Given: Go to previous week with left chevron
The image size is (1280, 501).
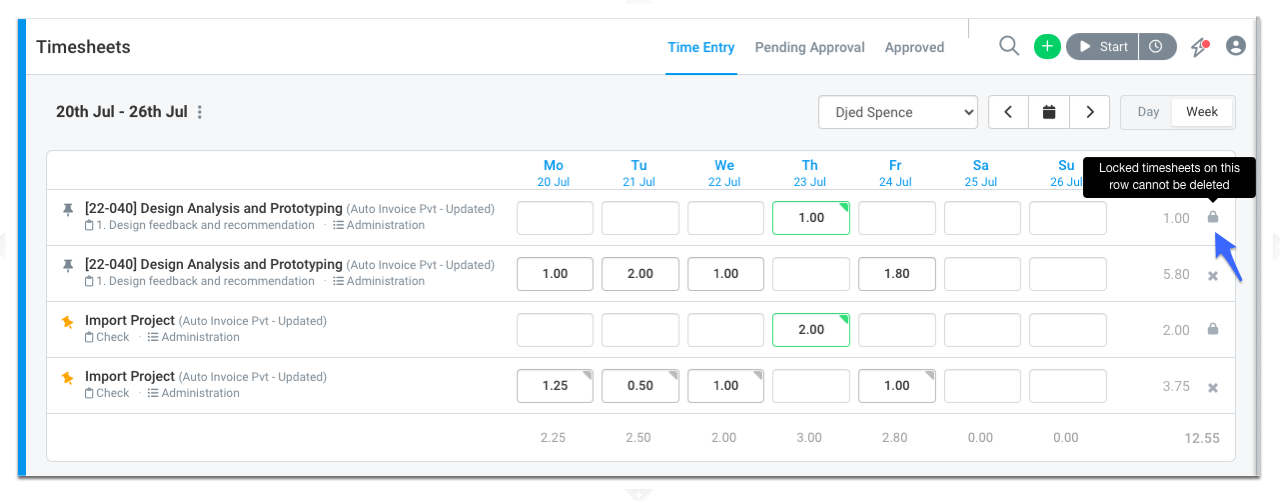Looking at the screenshot, I should [1009, 112].
